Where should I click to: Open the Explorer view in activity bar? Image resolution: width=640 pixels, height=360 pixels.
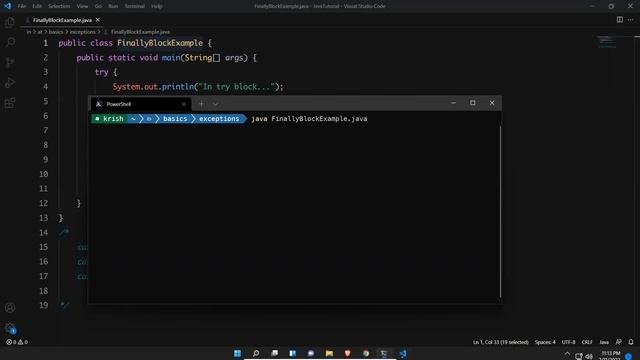[x=10, y=22]
